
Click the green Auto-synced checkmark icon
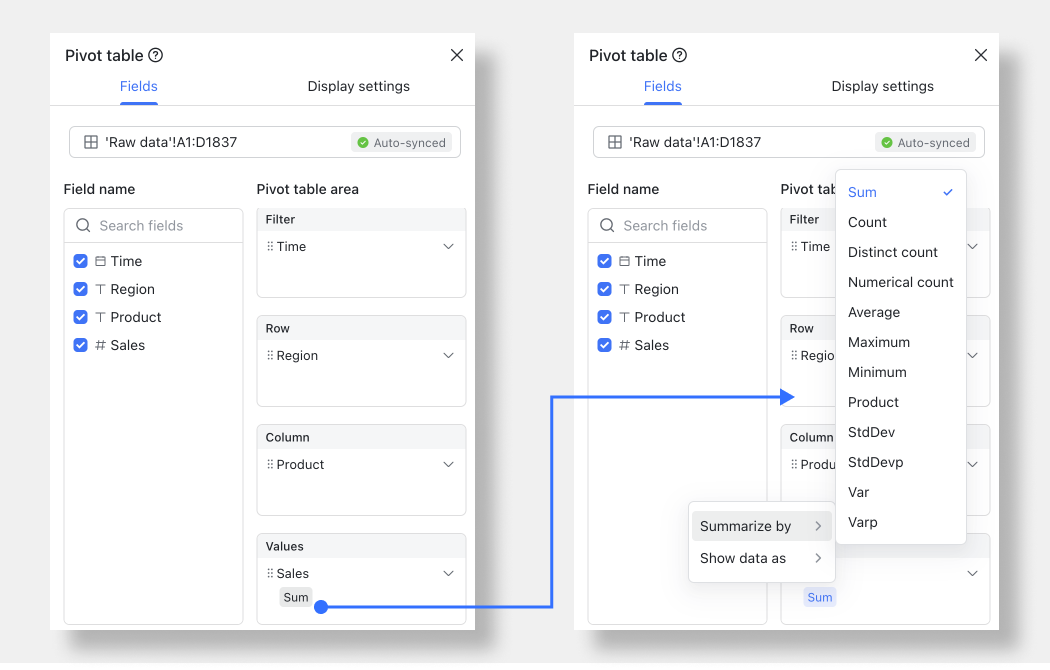[363, 142]
